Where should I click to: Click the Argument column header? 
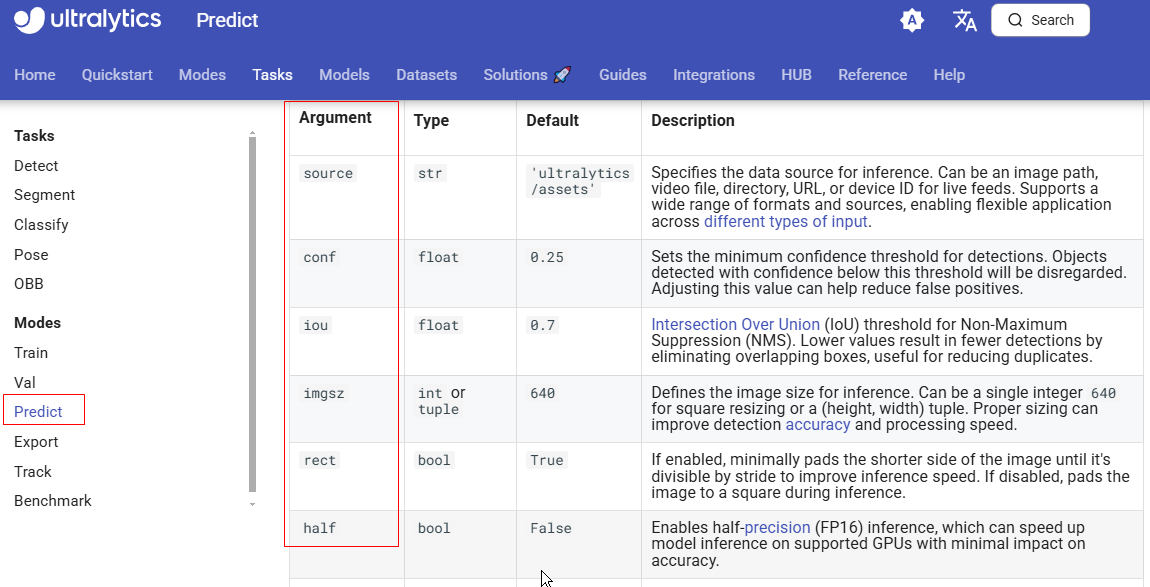tap(335, 117)
